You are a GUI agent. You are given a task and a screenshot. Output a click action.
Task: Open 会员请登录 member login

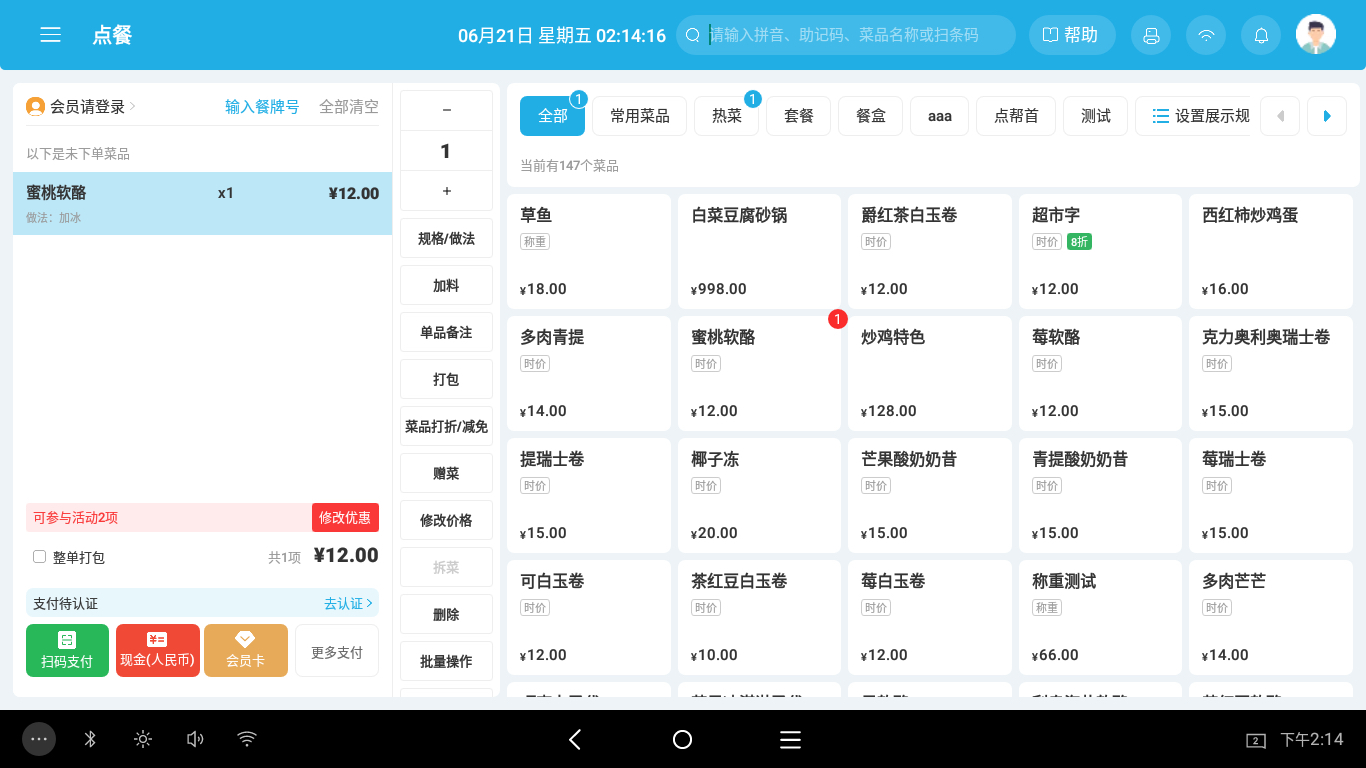pyautogui.click(x=88, y=107)
